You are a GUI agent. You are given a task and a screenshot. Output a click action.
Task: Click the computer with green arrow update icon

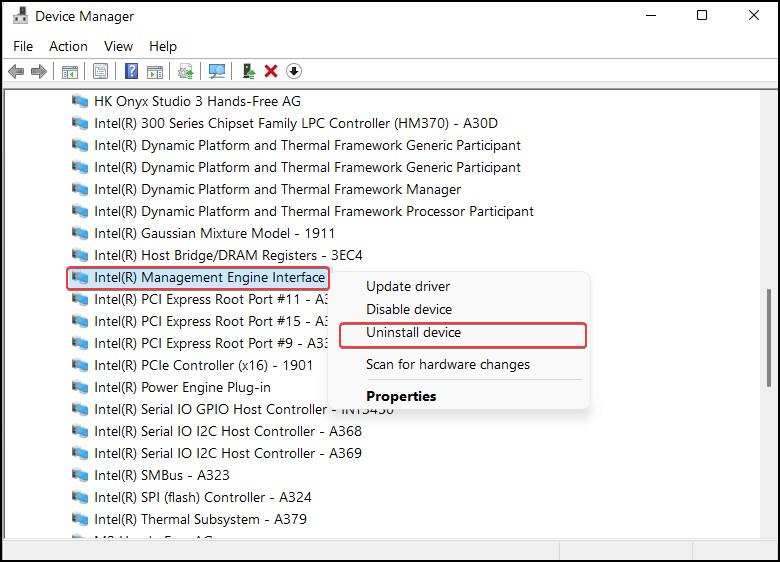coord(248,71)
